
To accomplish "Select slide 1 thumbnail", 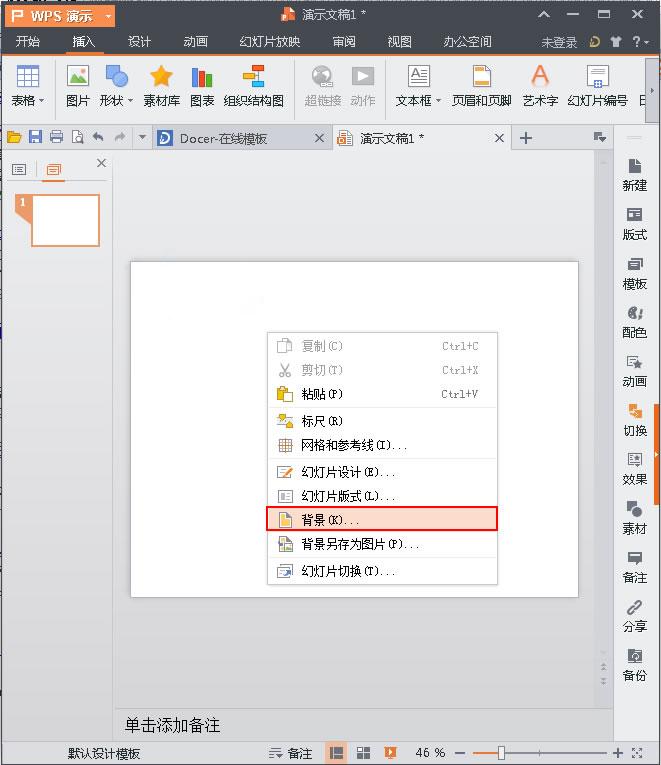I will pos(65,221).
